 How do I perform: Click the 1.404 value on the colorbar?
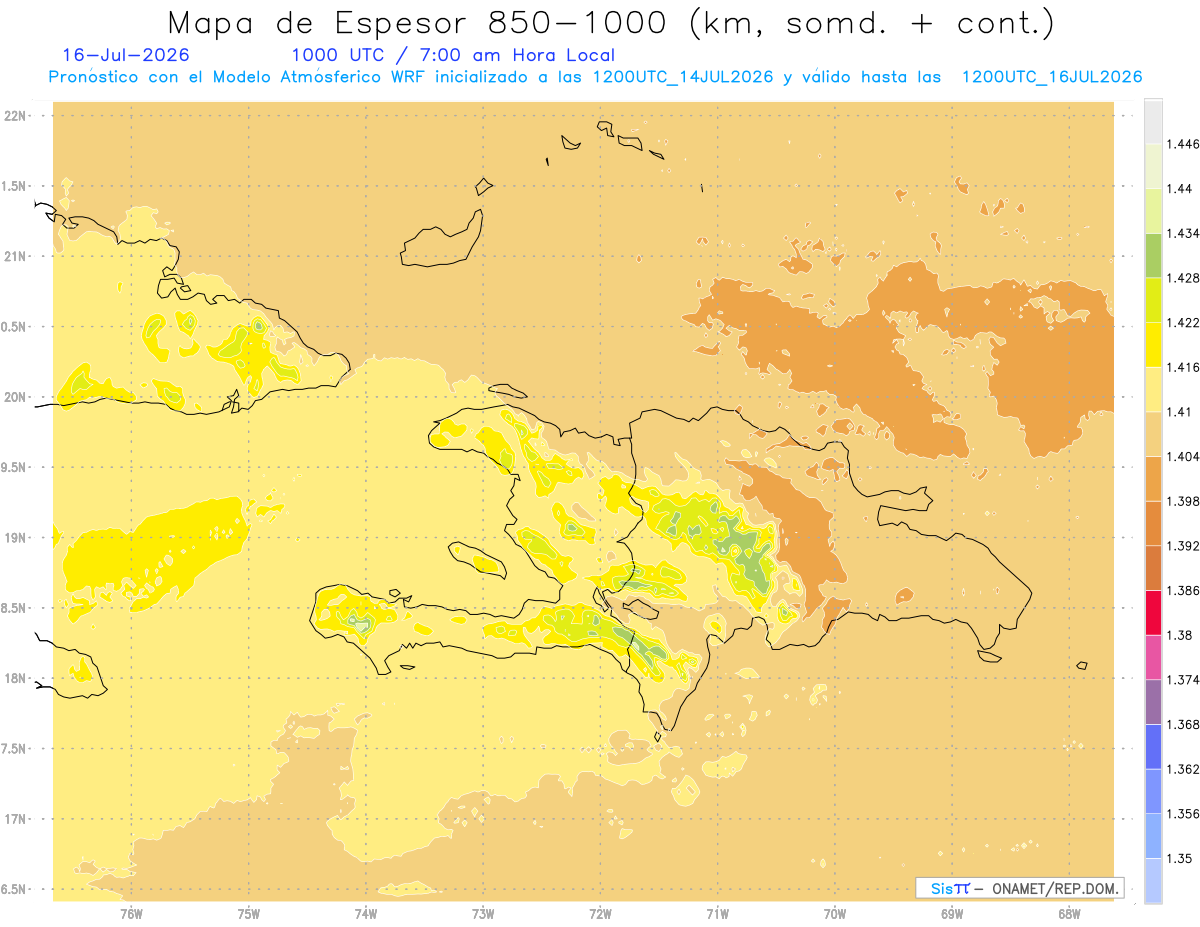1183,457
